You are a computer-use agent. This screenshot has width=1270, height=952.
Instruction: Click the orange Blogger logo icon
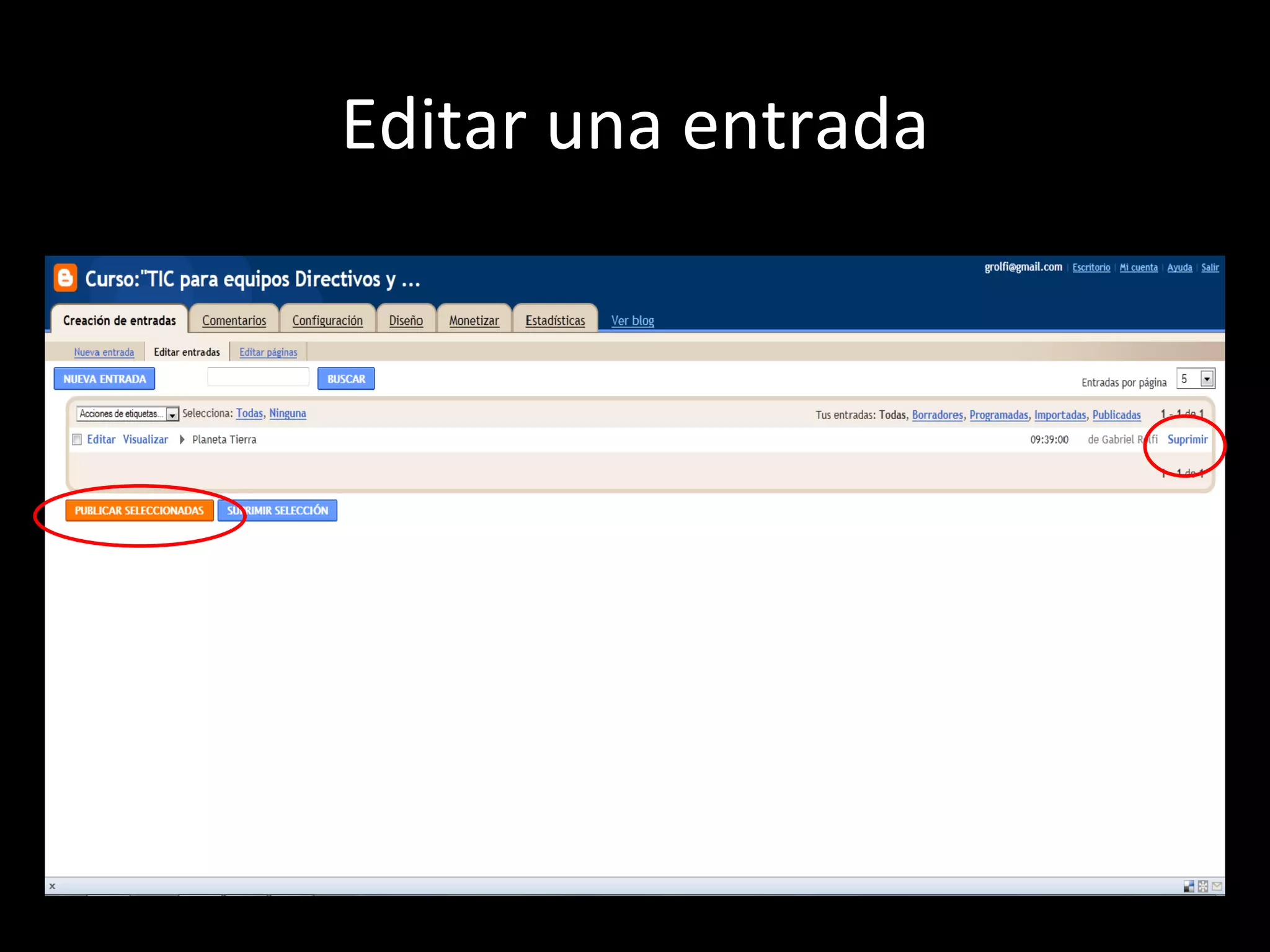pyautogui.click(x=65, y=278)
